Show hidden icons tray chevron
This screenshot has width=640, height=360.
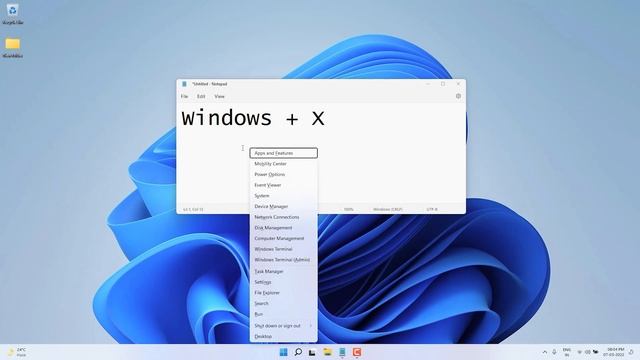pyautogui.click(x=544, y=352)
